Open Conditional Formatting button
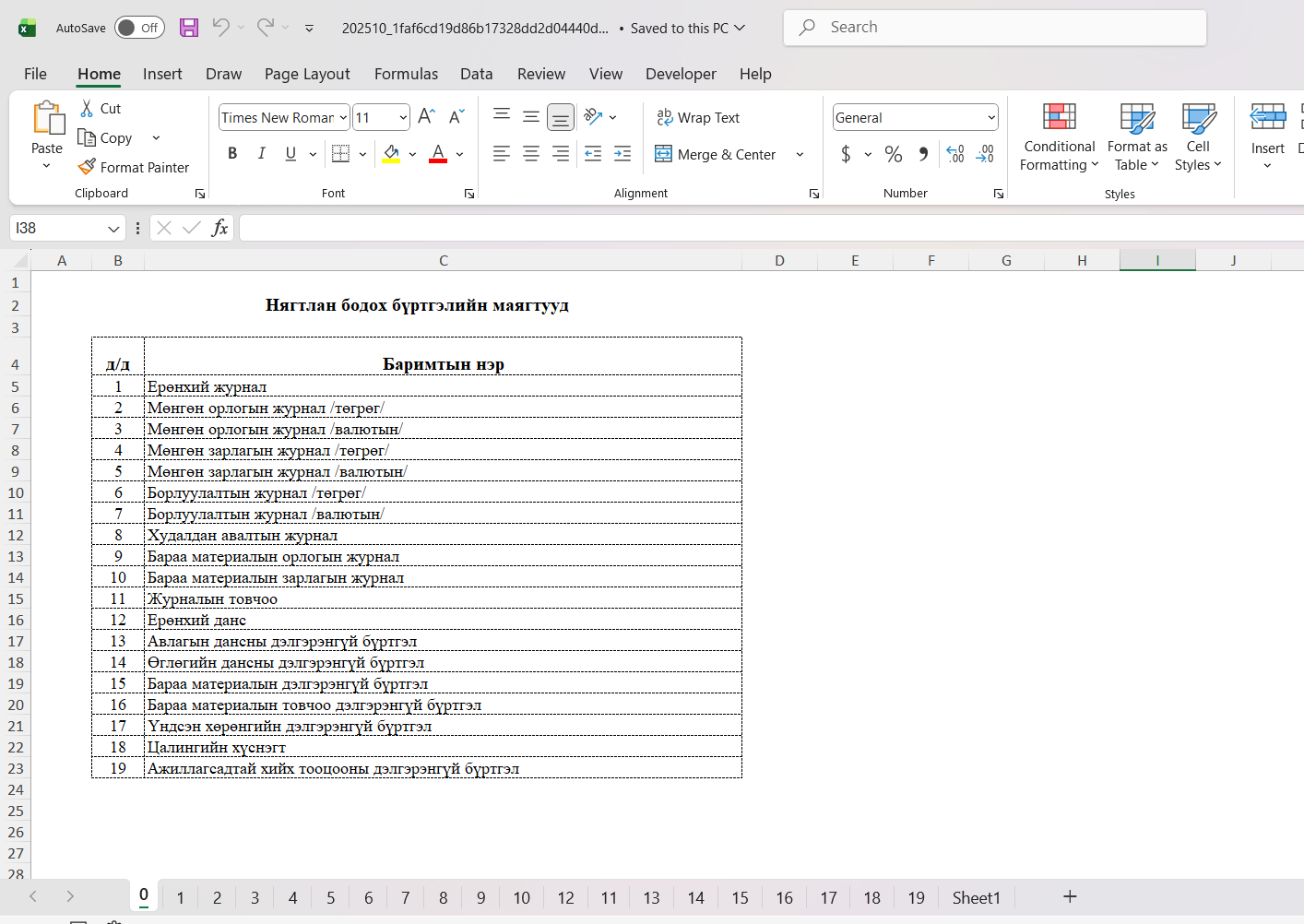This screenshot has height=924, width=1304. coord(1059,138)
